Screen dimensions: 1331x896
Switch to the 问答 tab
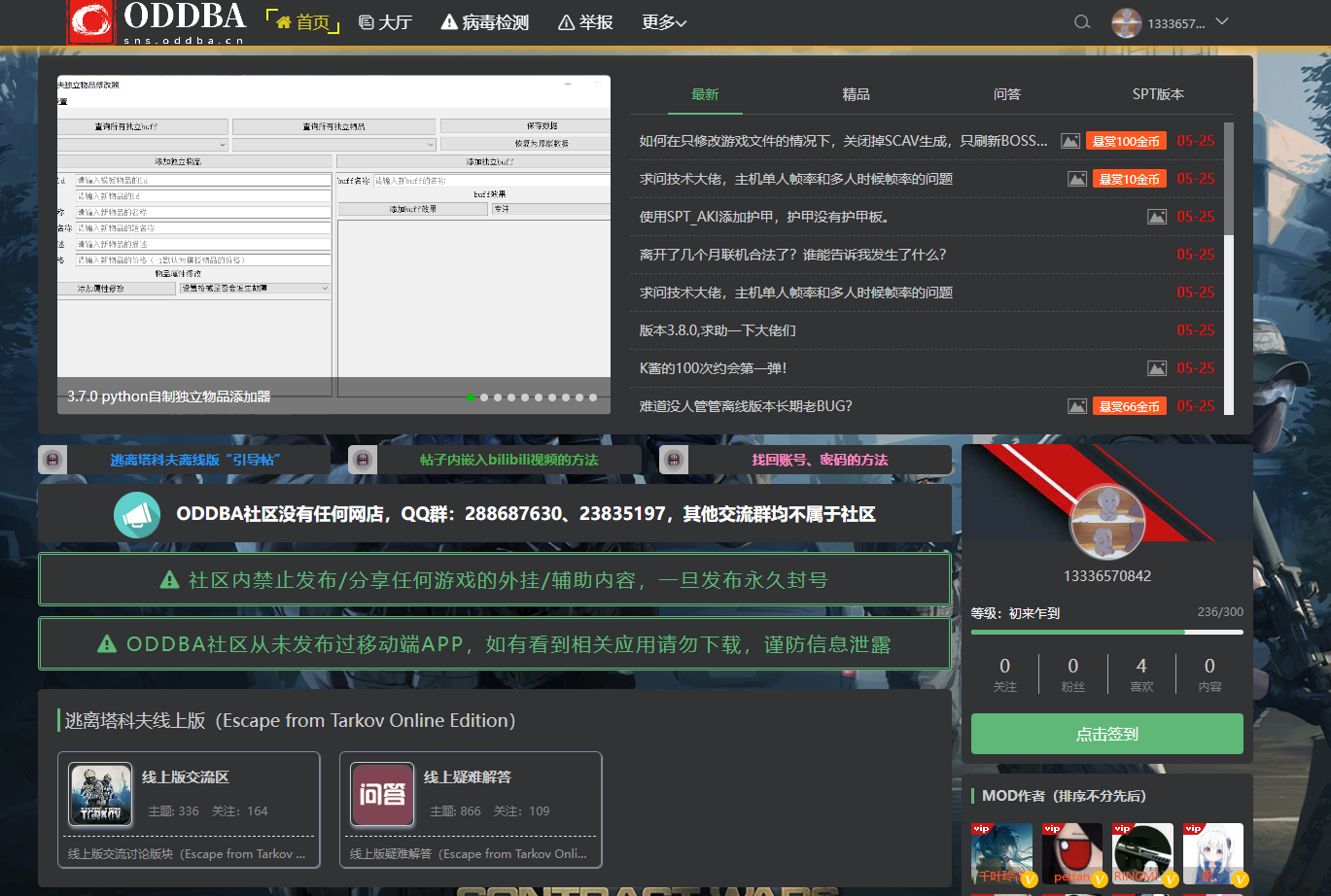click(x=1007, y=94)
